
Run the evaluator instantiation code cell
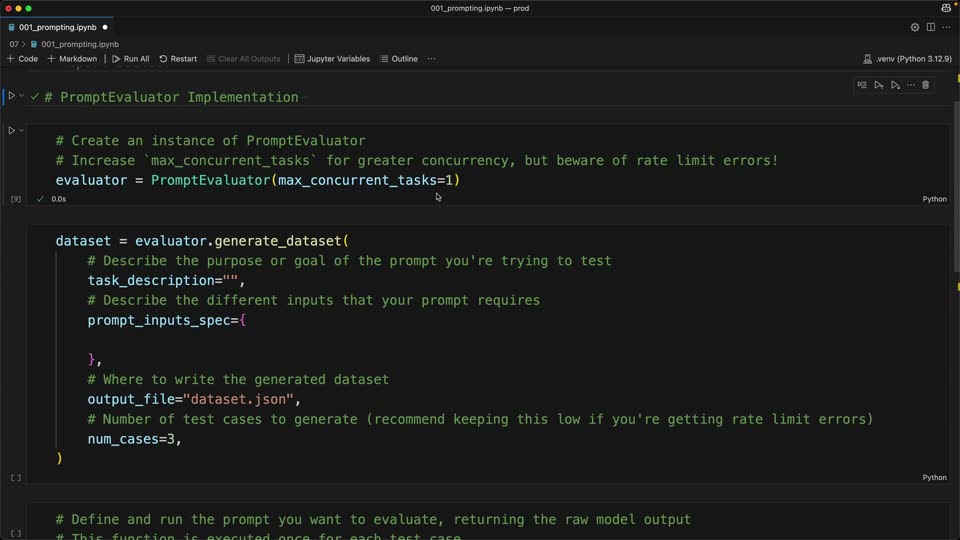[x=11, y=130]
